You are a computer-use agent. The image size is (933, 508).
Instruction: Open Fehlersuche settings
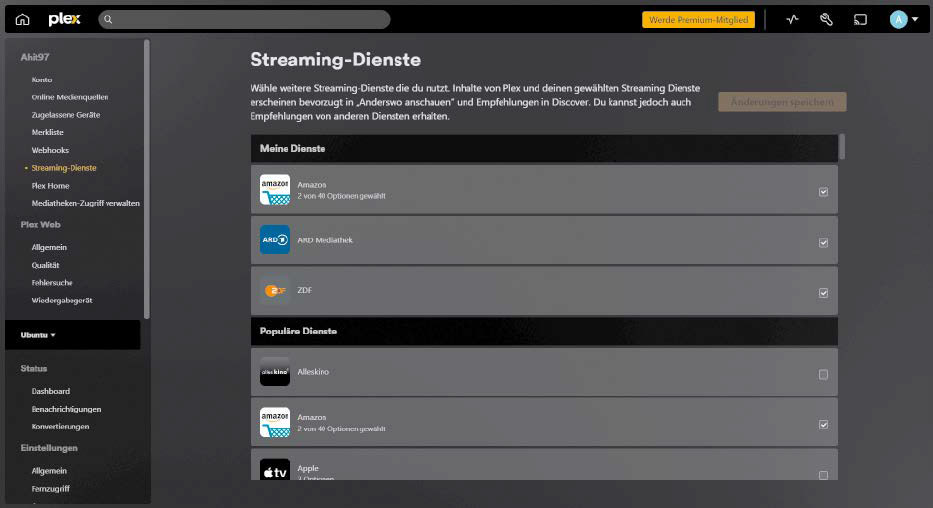tap(52, 283)
